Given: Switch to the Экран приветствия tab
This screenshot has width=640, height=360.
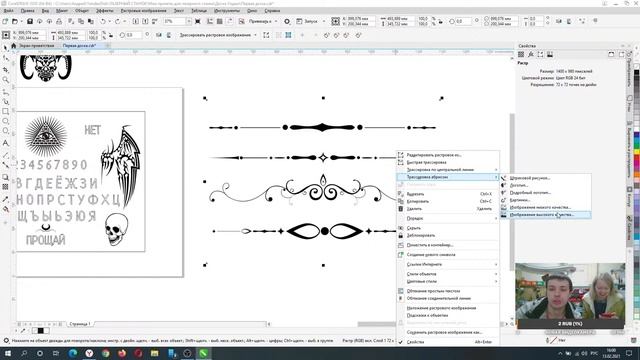Looking at the screenshot, I should click(37, 46).
